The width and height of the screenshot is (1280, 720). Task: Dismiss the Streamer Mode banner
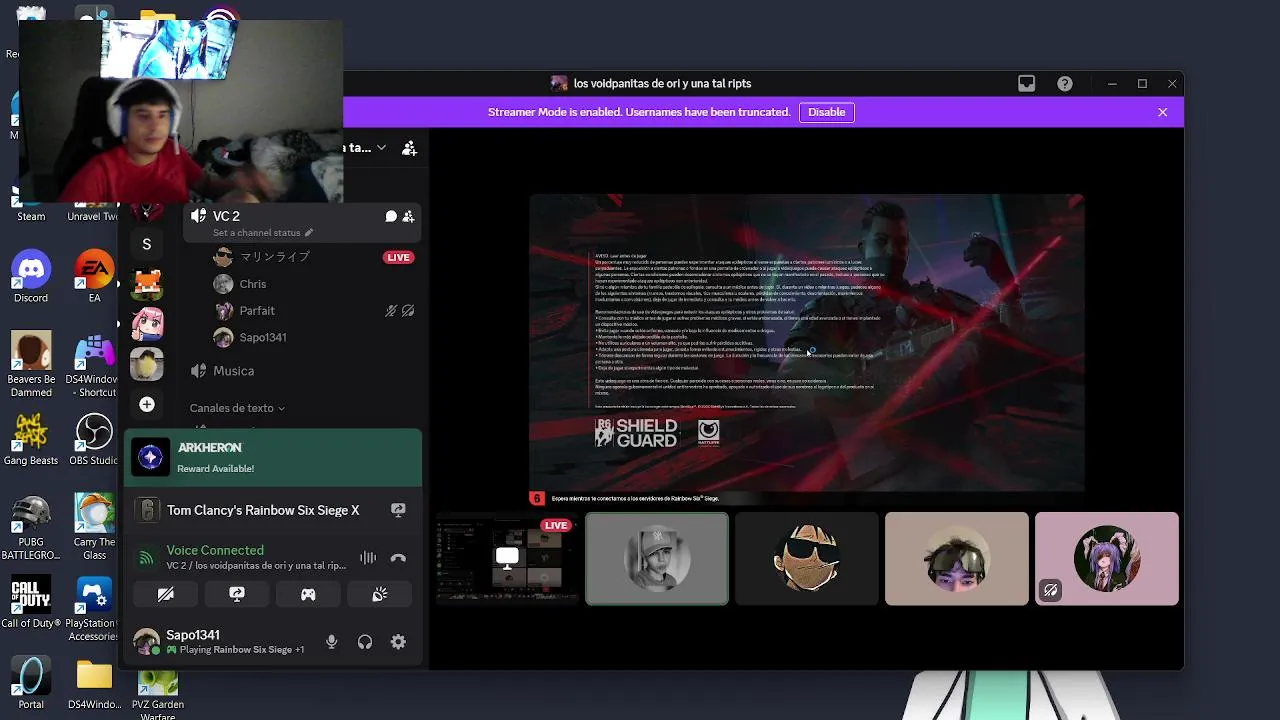tap(1163, 112)
